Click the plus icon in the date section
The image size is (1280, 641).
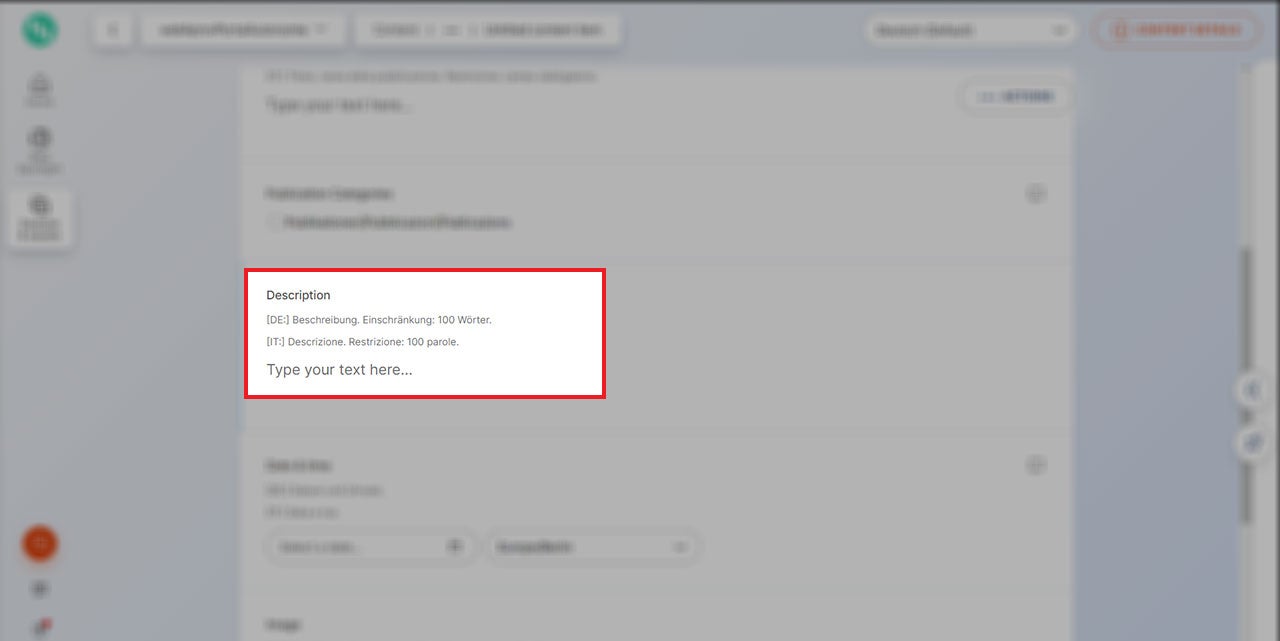point(1036,465)
